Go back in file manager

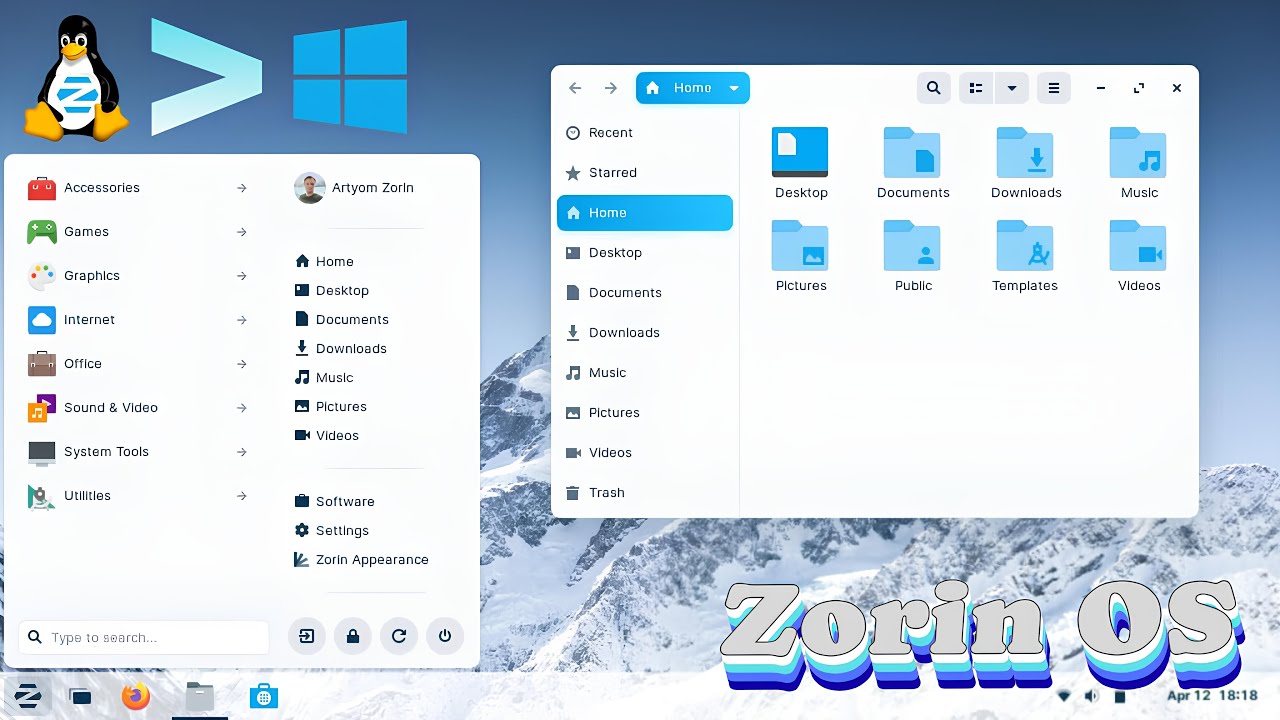click(575, 88)
